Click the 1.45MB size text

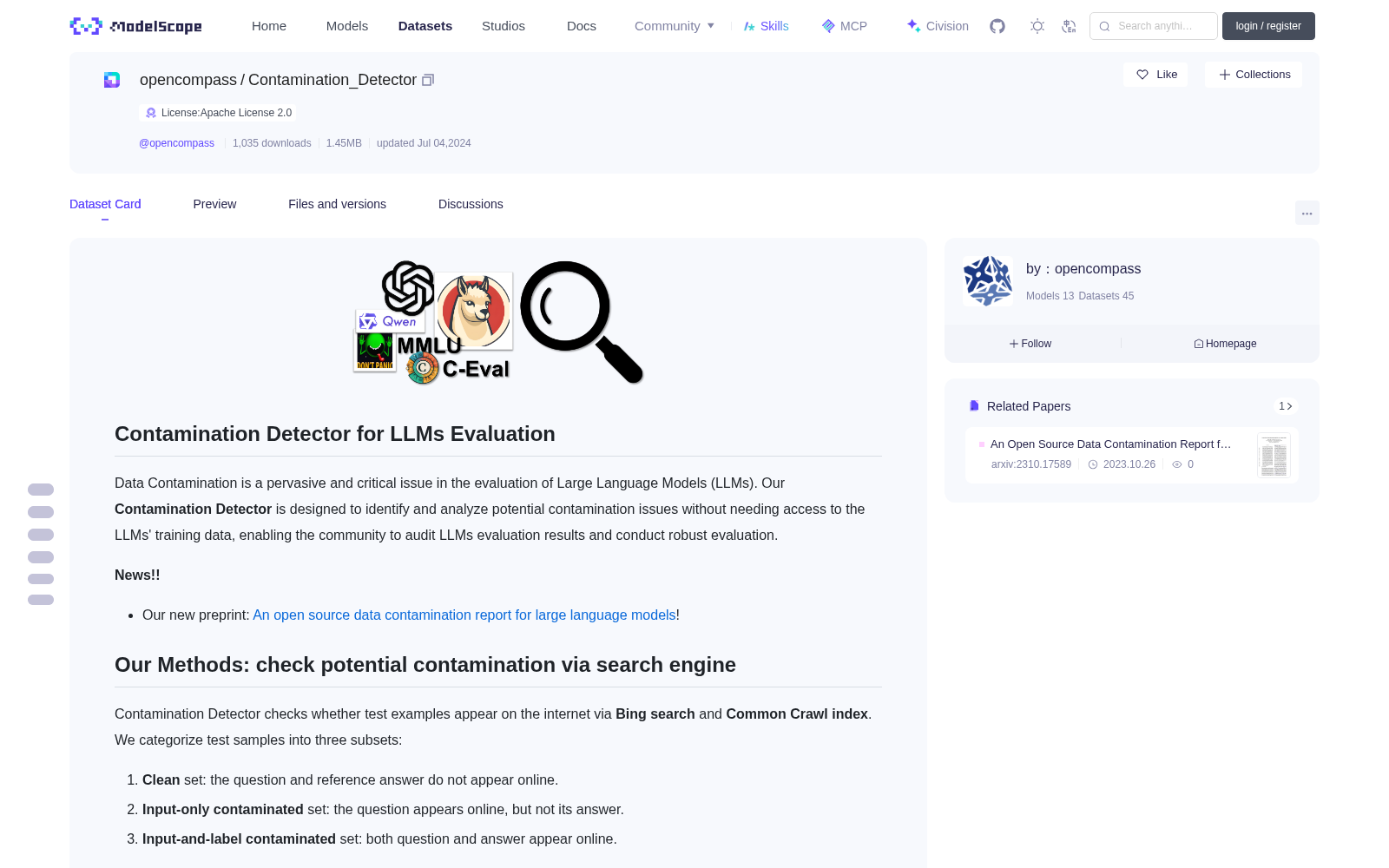tap(344, 143)
